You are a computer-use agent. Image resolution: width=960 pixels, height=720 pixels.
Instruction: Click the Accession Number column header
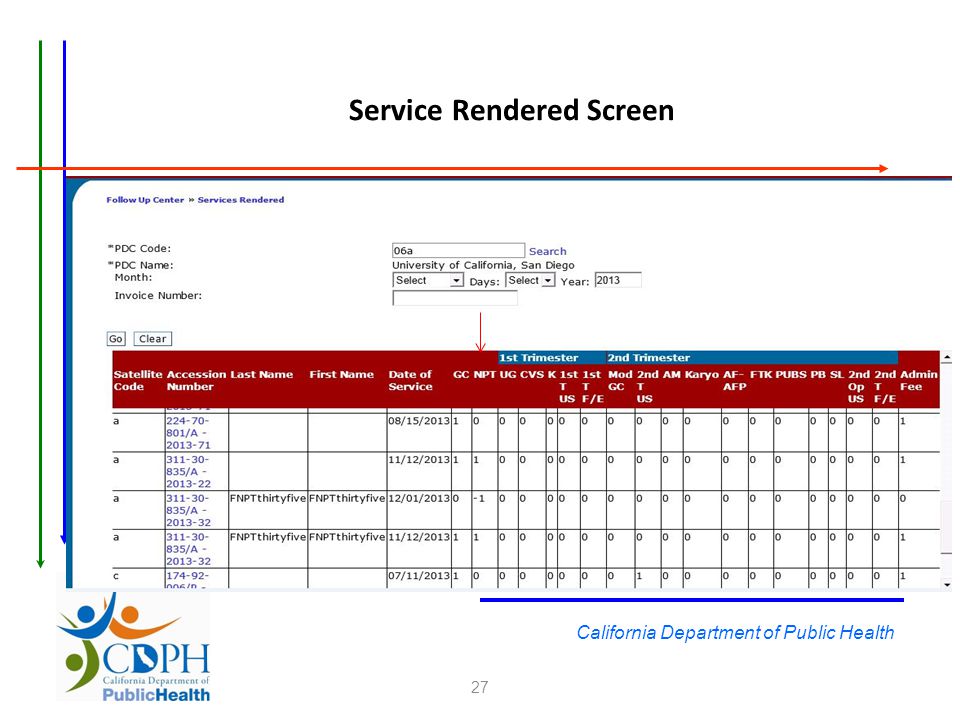point(196,380)
